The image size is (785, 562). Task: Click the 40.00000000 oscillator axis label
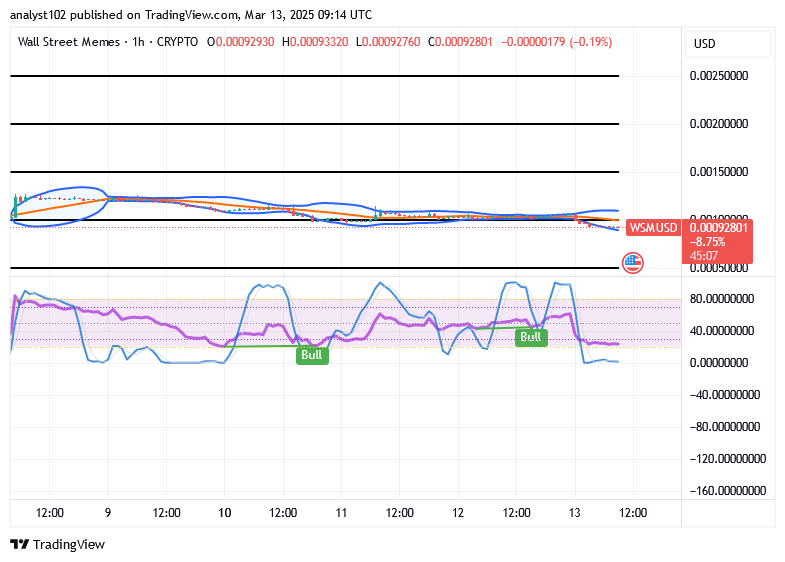721,331
